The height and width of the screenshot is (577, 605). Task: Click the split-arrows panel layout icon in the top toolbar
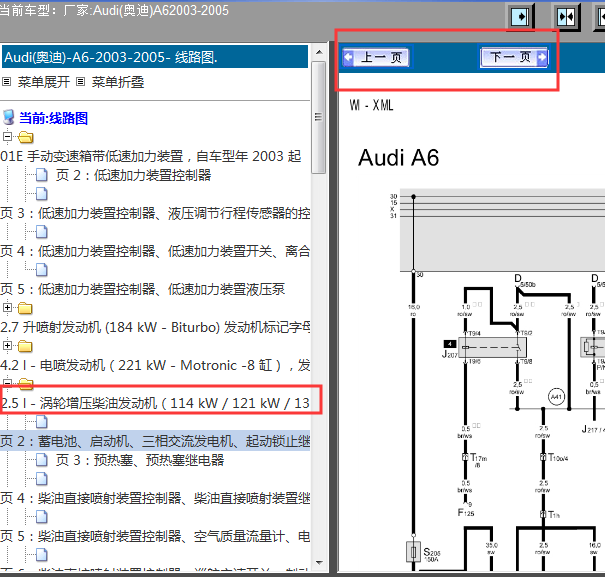566,16
